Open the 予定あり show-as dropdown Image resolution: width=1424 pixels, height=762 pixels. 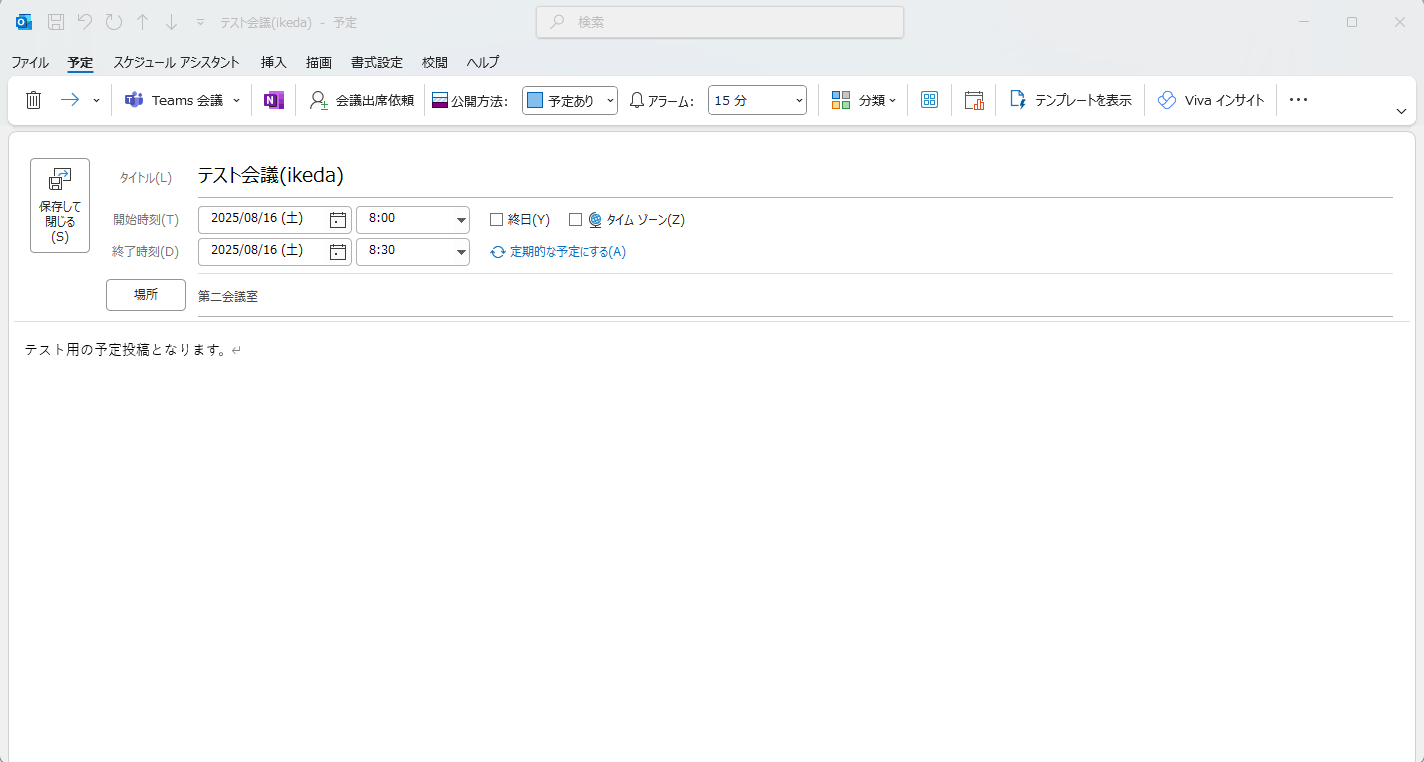(570, 100)
